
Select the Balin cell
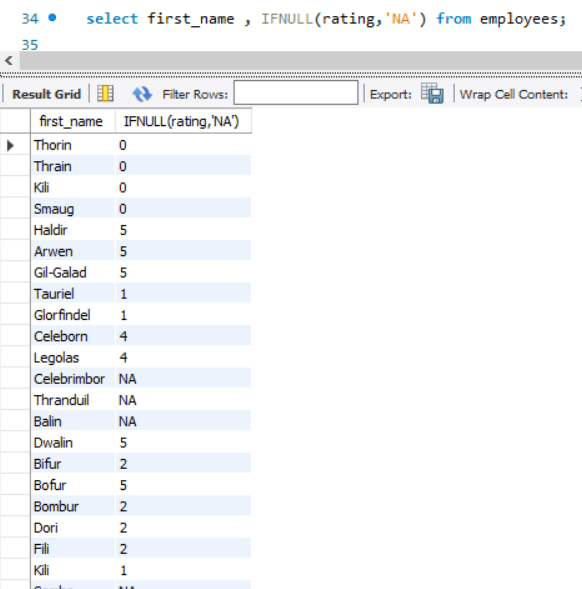tap(73, 421)
